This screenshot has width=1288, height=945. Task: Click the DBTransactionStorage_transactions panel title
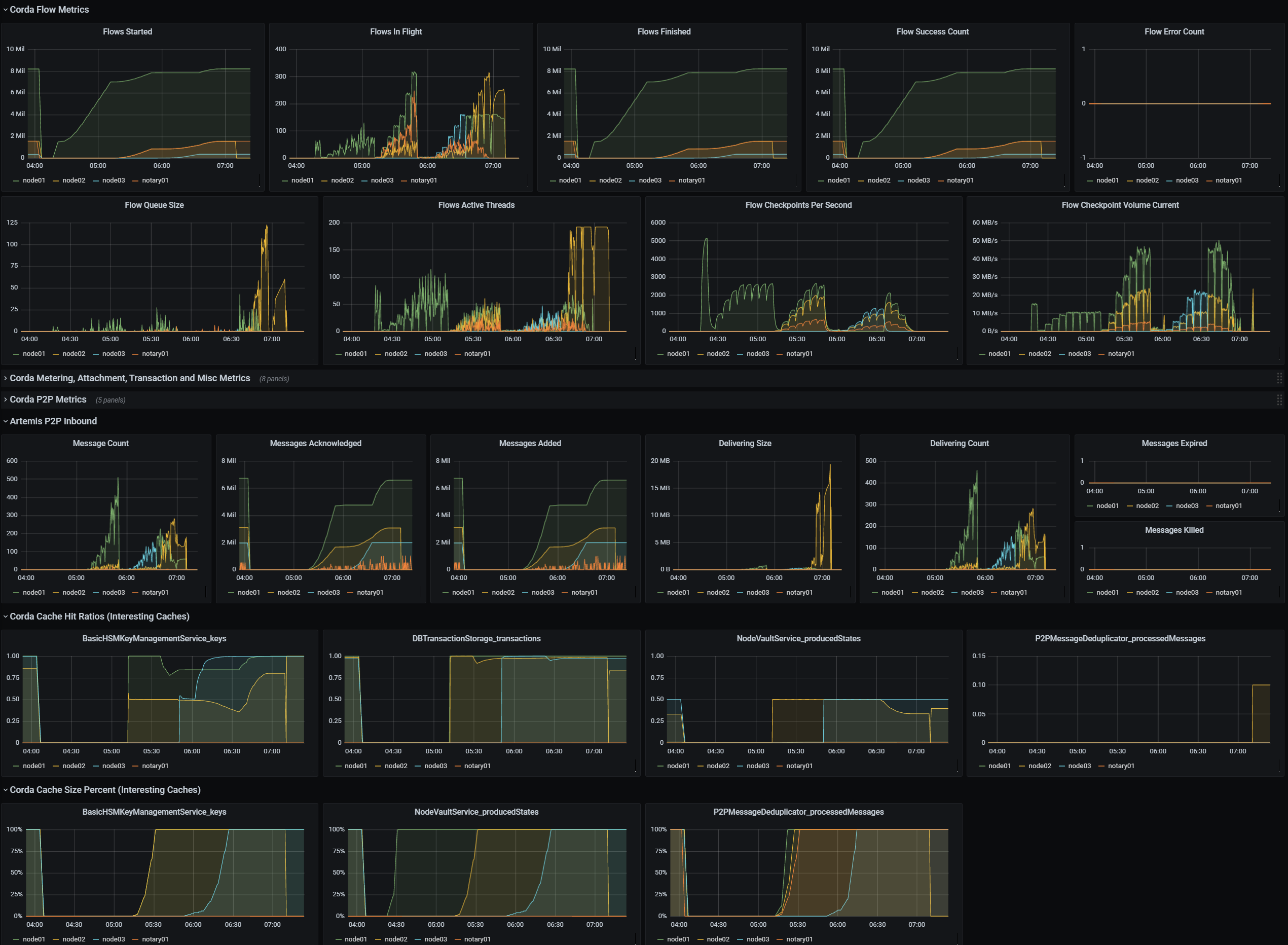tap(476, 638)
